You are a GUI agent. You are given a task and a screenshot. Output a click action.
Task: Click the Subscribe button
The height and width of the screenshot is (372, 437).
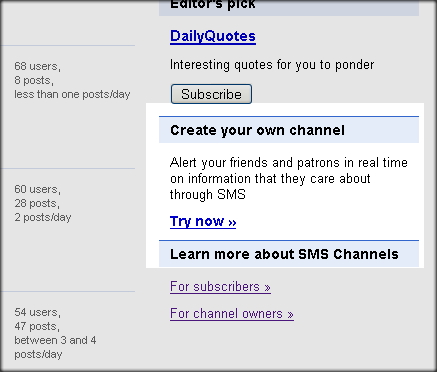[211, 94]
